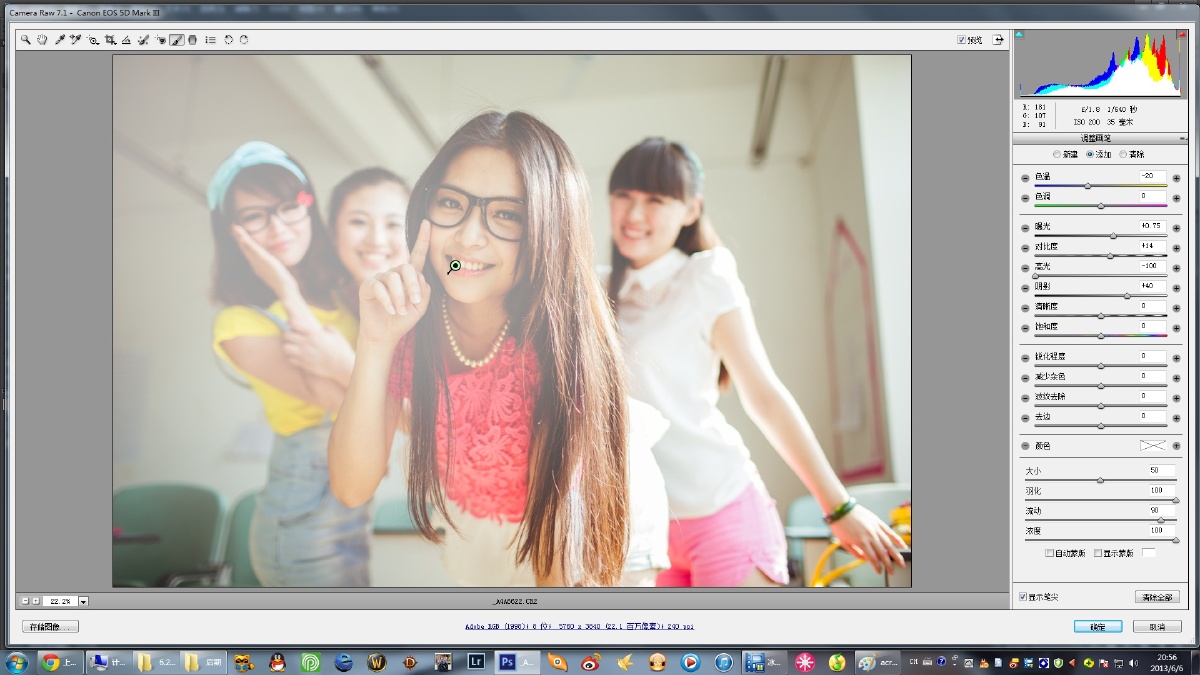Select the Crop tool
This screenshot has height=675, width=1200.
click(x=110, y=40)
